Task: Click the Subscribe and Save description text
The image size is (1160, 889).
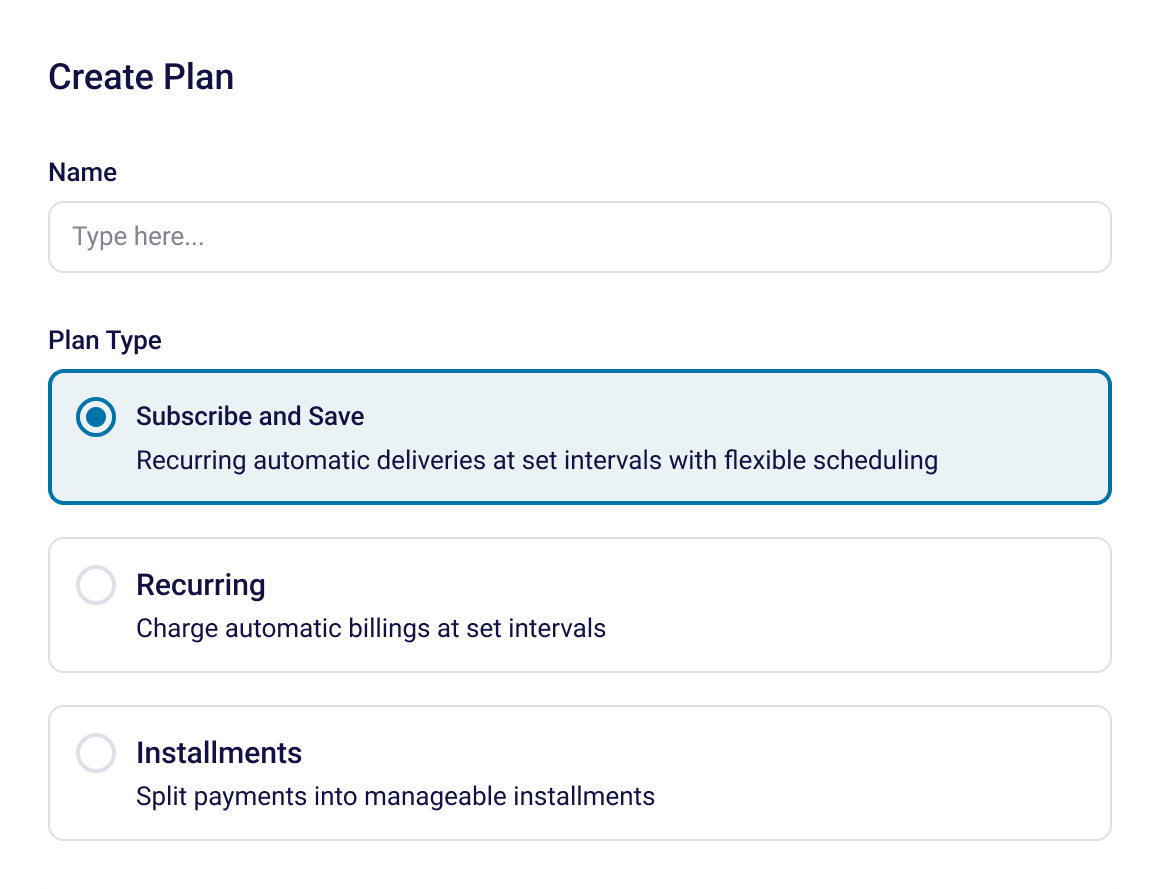Action: [x=537, y=460]
